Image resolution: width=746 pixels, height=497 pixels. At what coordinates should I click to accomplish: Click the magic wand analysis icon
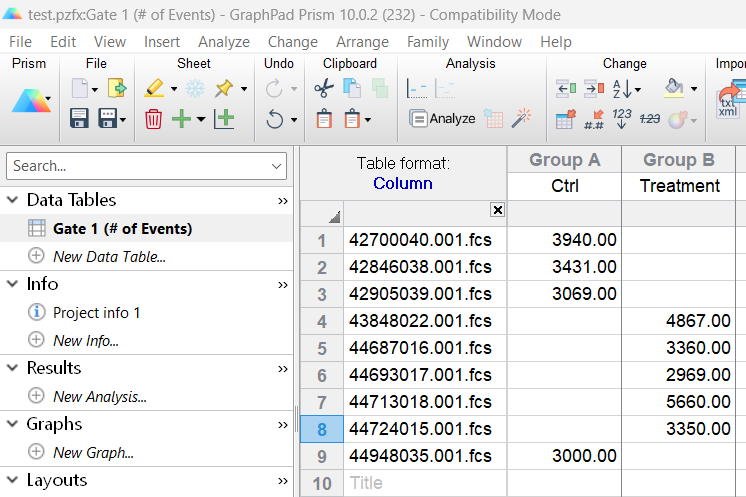521,119
